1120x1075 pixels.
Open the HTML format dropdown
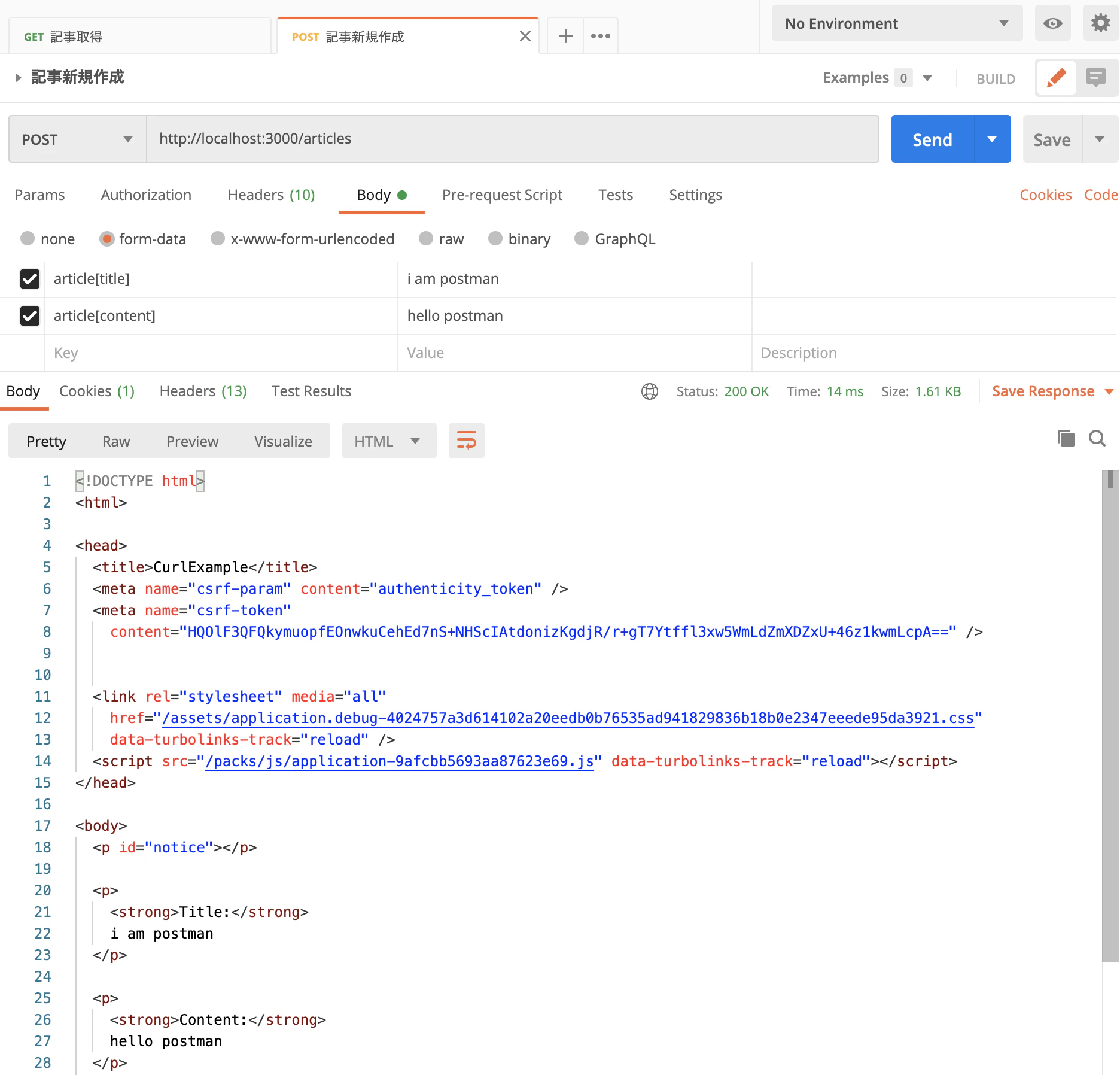[x=389, y=441]
